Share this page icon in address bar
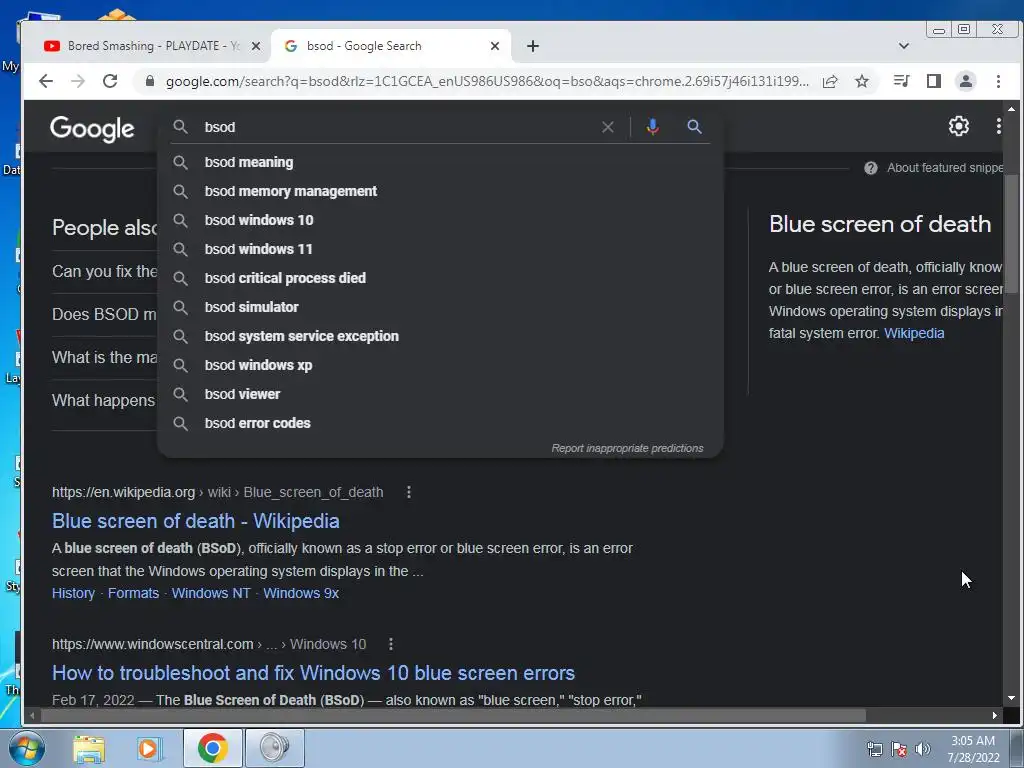This screenshot has height=768, width=1024. (830, 81)
